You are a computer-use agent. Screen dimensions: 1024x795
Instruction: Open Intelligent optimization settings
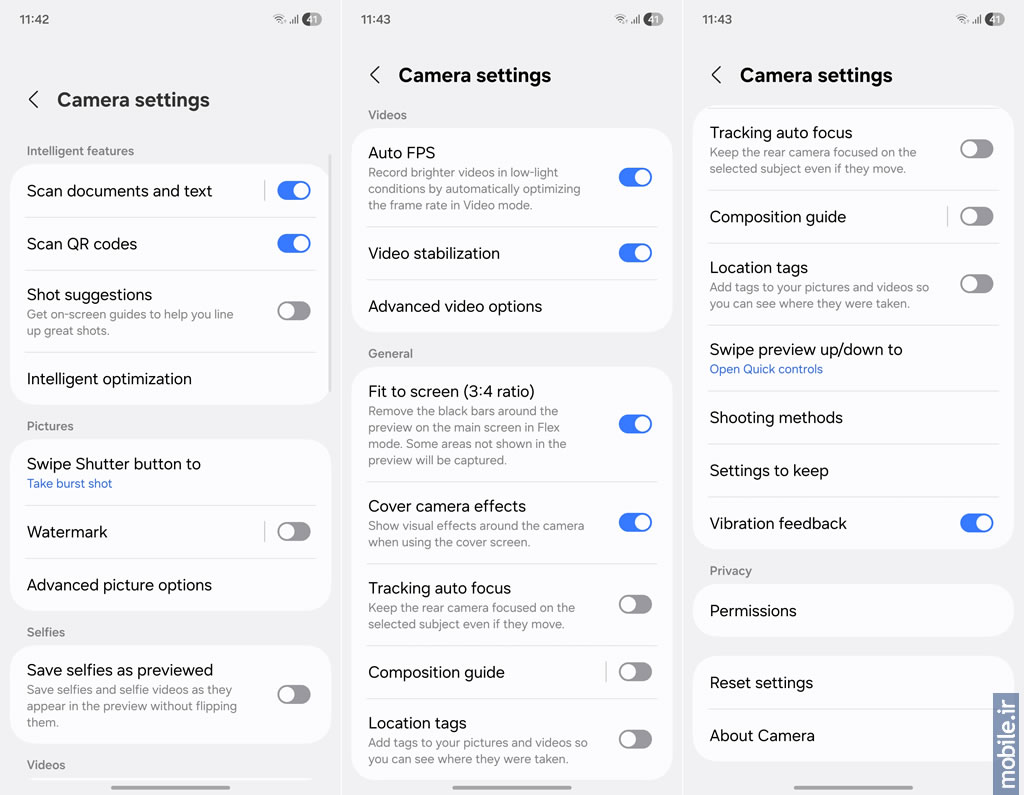click(170, 379)
